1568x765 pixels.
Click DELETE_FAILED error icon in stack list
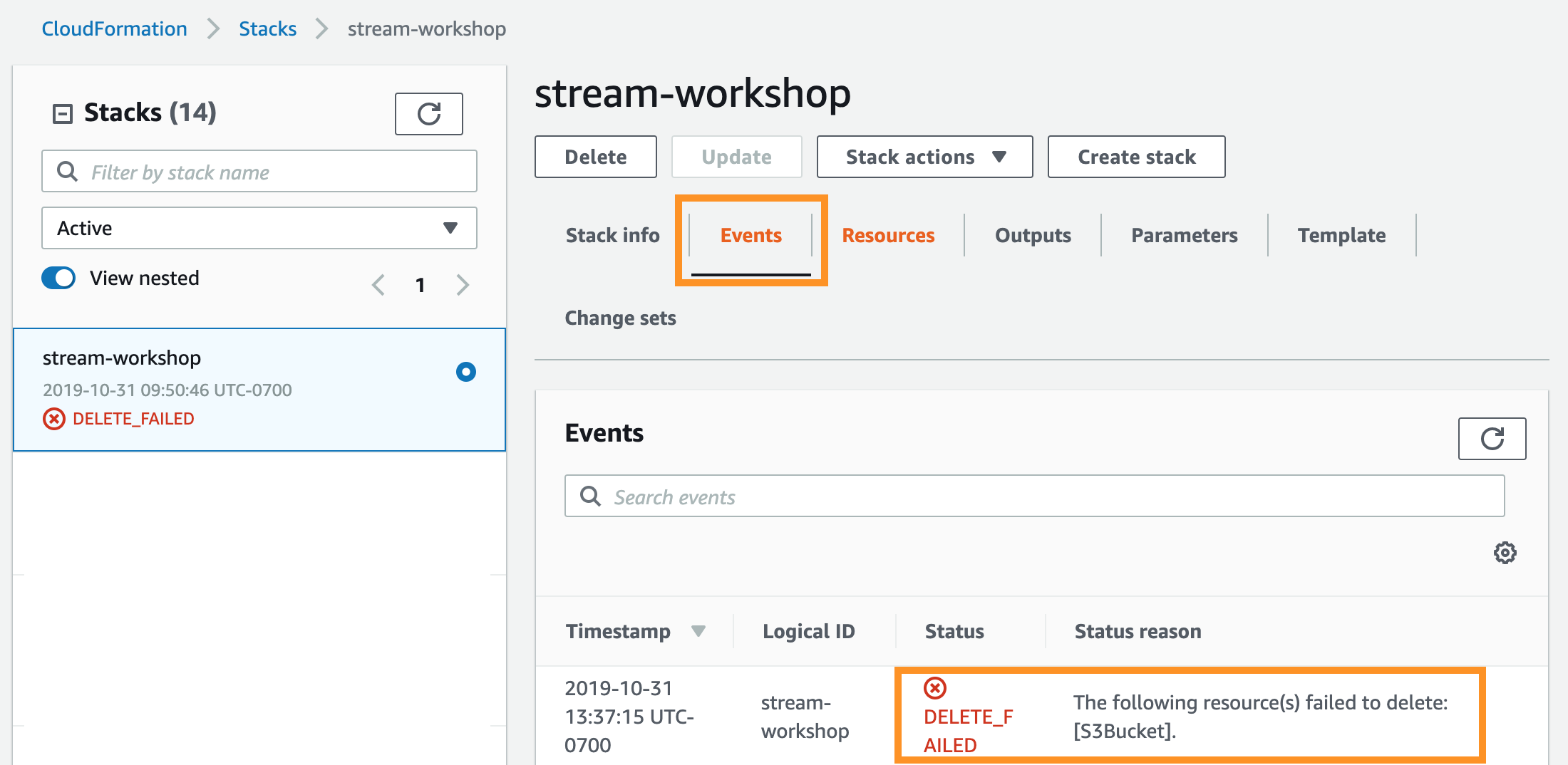coord(54,419)
